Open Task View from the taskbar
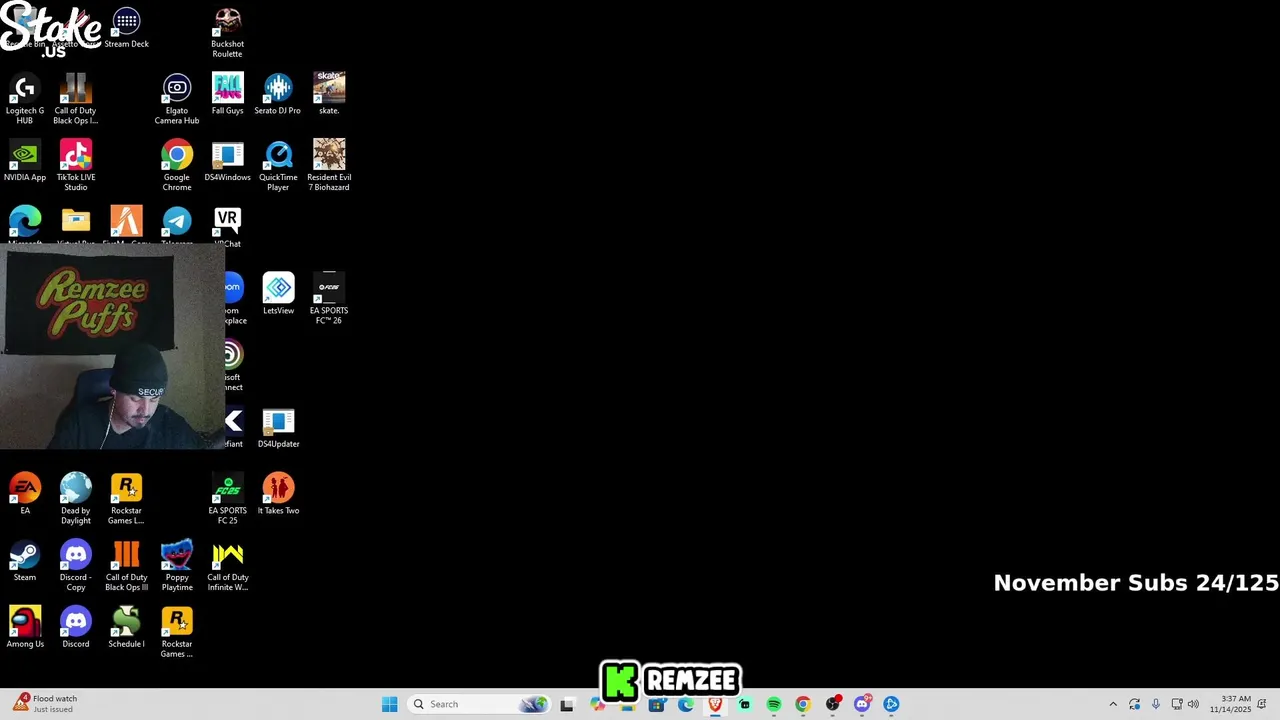The image size is (1280, 720). pyautogui.click(x=567, y=704)
